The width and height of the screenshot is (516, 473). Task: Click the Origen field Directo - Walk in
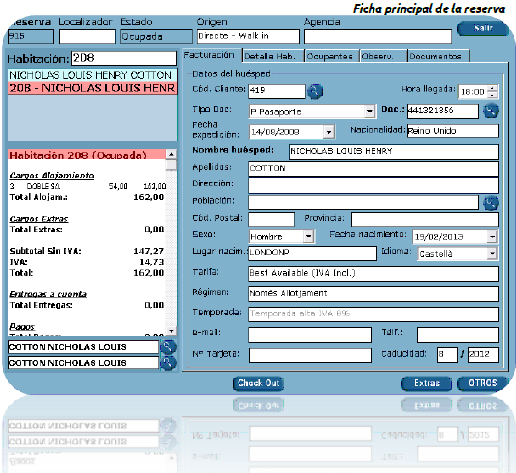point(248,36)
